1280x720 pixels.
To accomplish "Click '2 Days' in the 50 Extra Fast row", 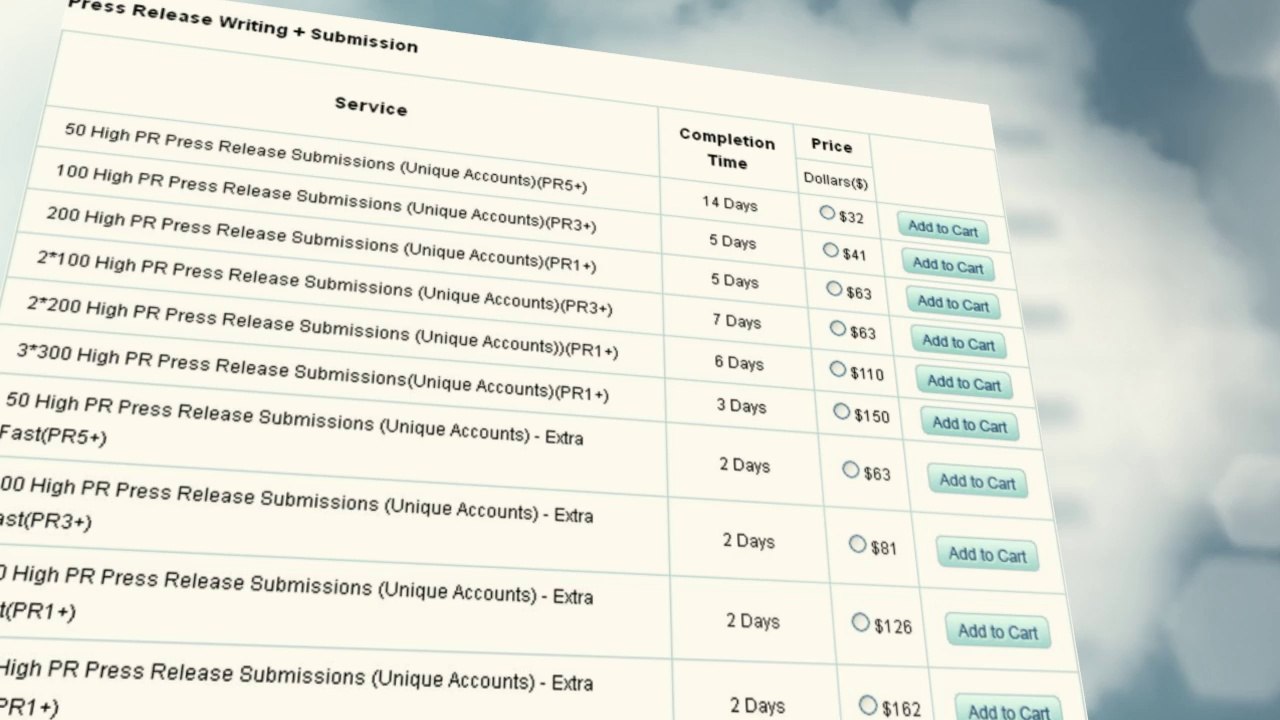I will click(x=745, y=465).
